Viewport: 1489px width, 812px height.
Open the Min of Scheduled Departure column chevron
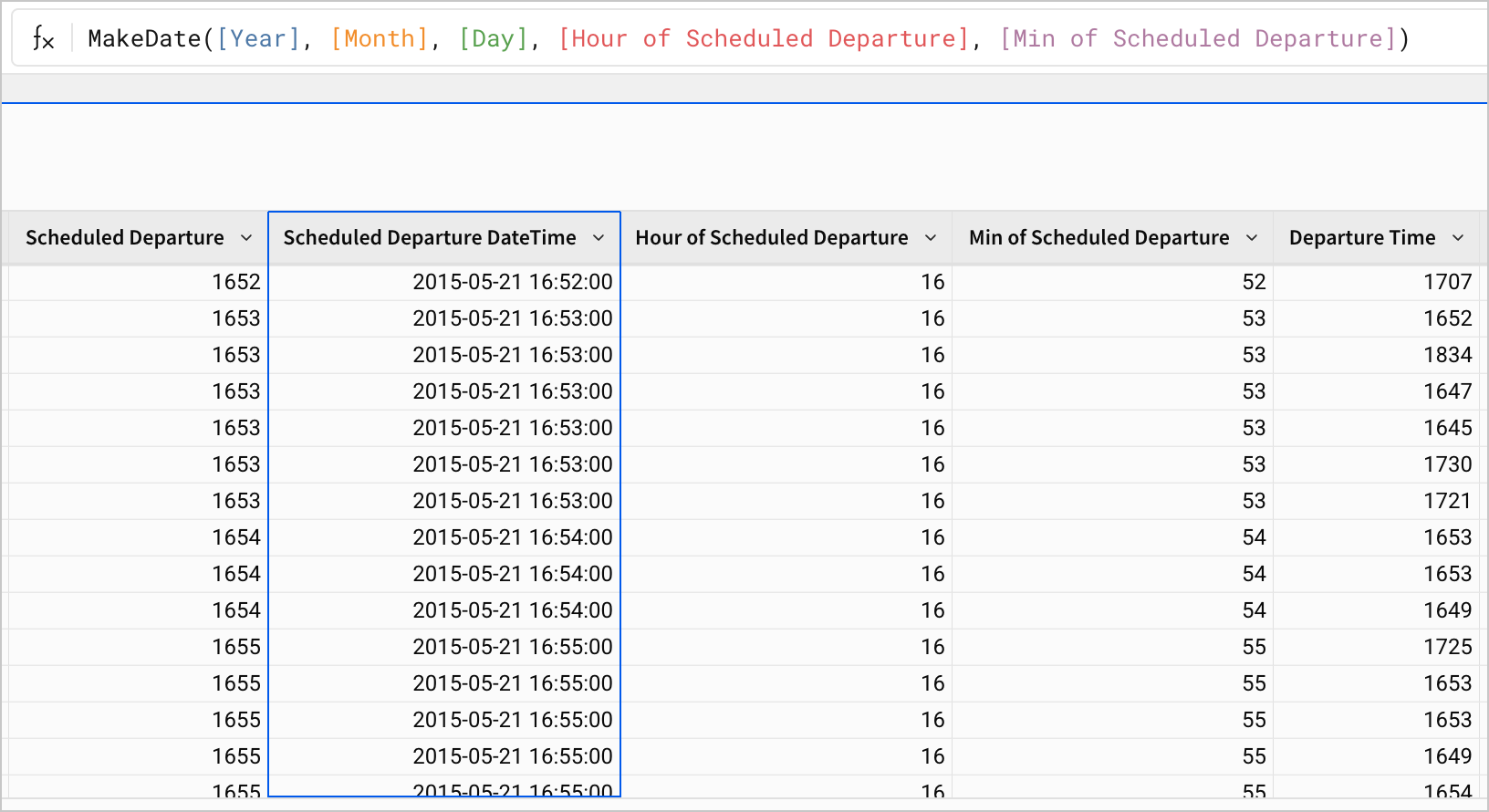point(1252,238)
